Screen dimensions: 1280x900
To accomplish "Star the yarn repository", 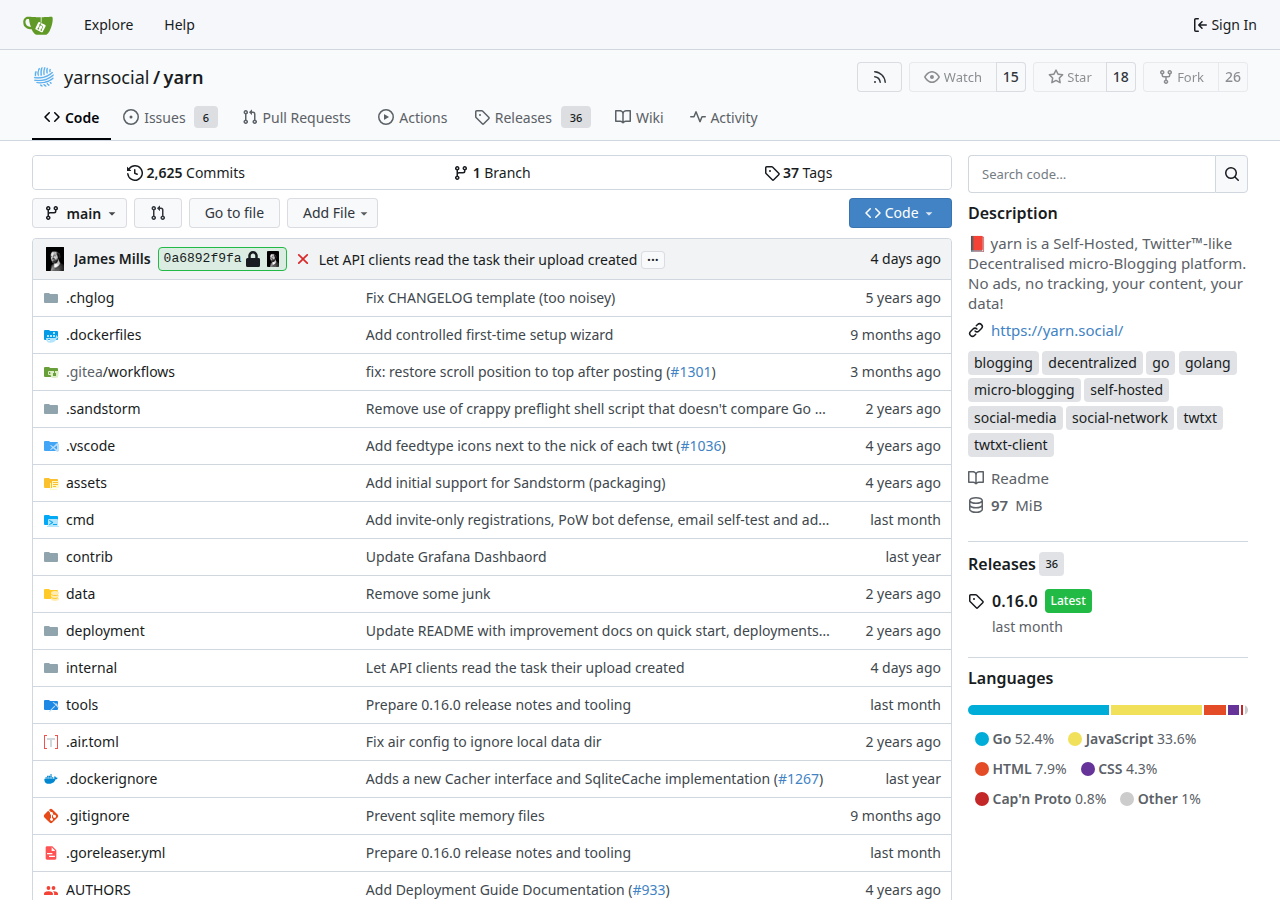I will coord(1070,77).
